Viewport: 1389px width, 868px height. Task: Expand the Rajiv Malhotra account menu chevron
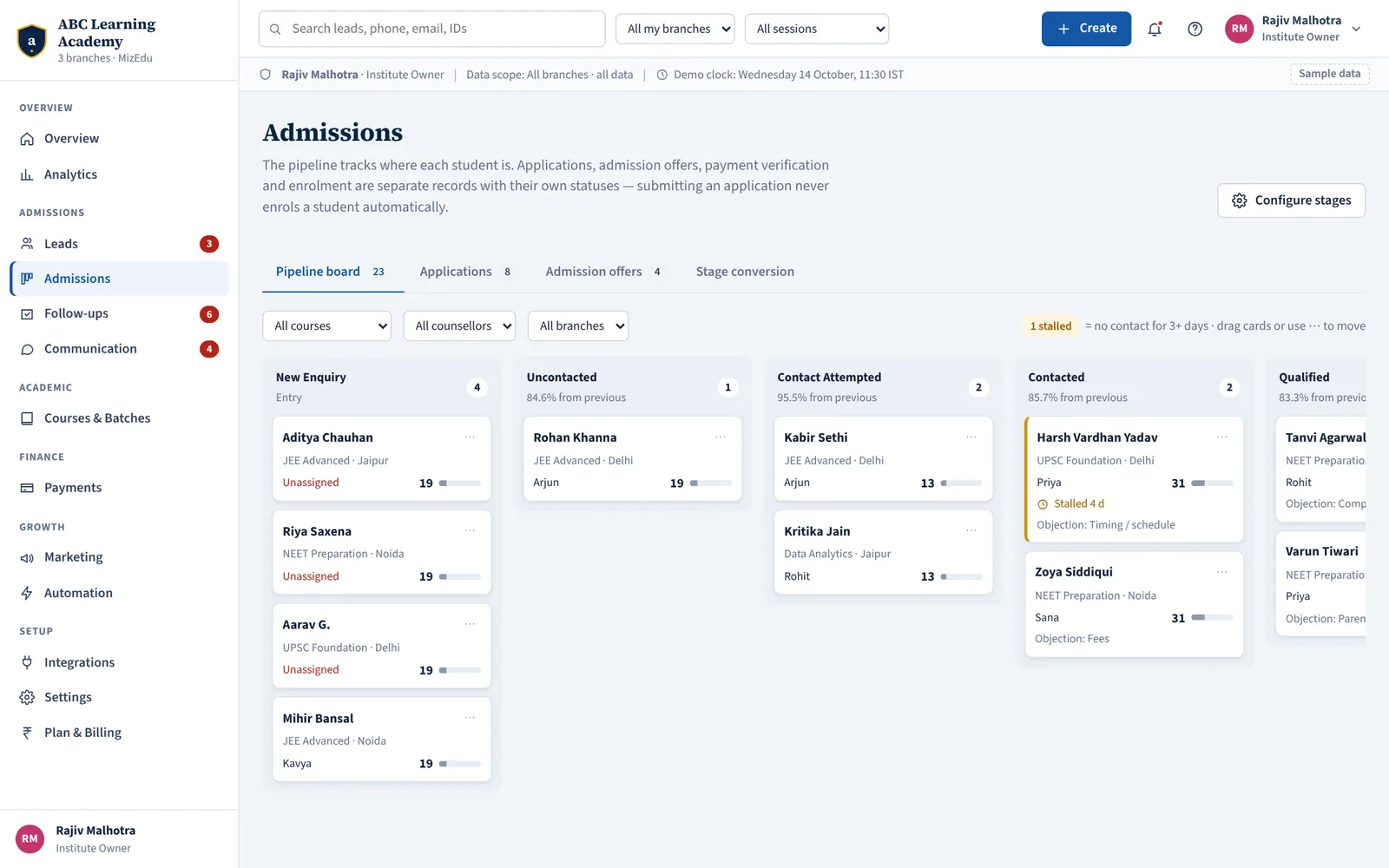tap(1357, 29)
